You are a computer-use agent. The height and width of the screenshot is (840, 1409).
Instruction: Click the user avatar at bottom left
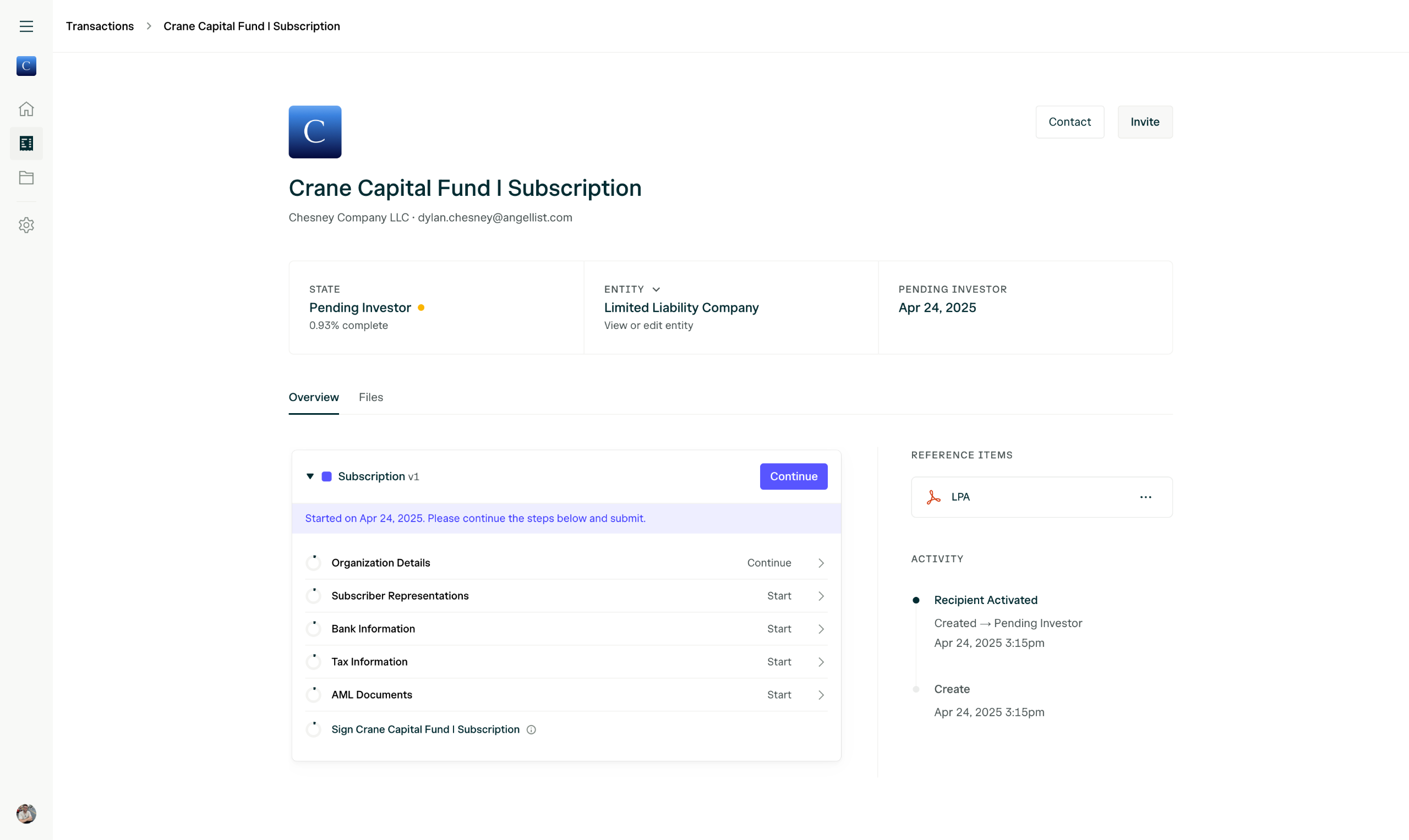point(26,814)
